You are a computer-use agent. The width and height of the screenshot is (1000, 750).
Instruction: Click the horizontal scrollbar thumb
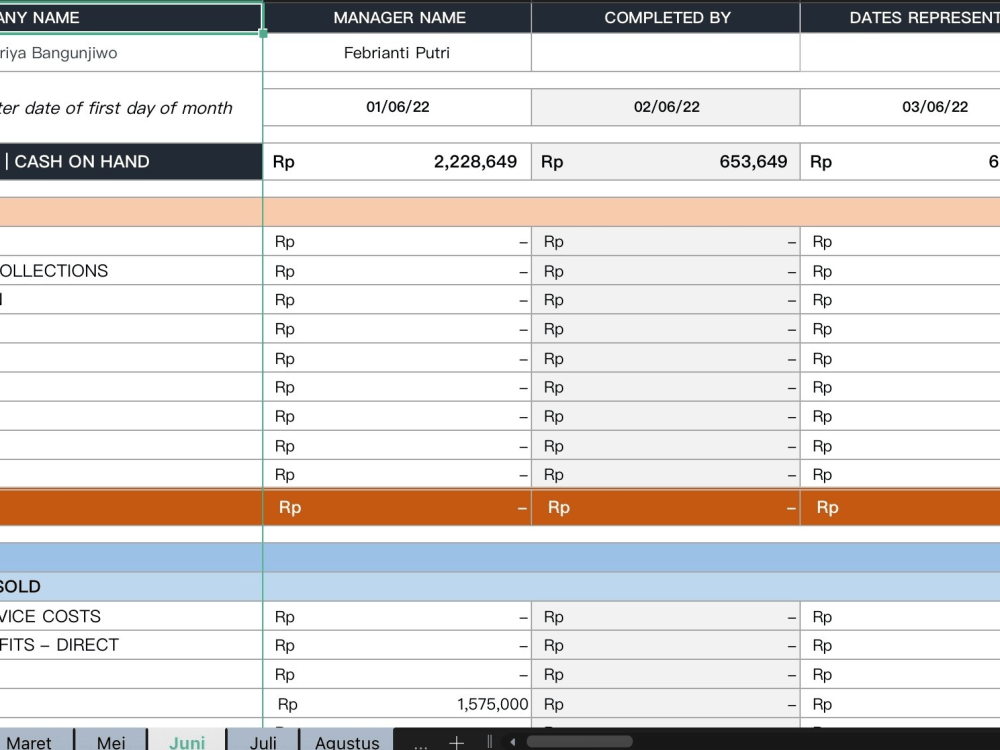click(x=579, y=742)
